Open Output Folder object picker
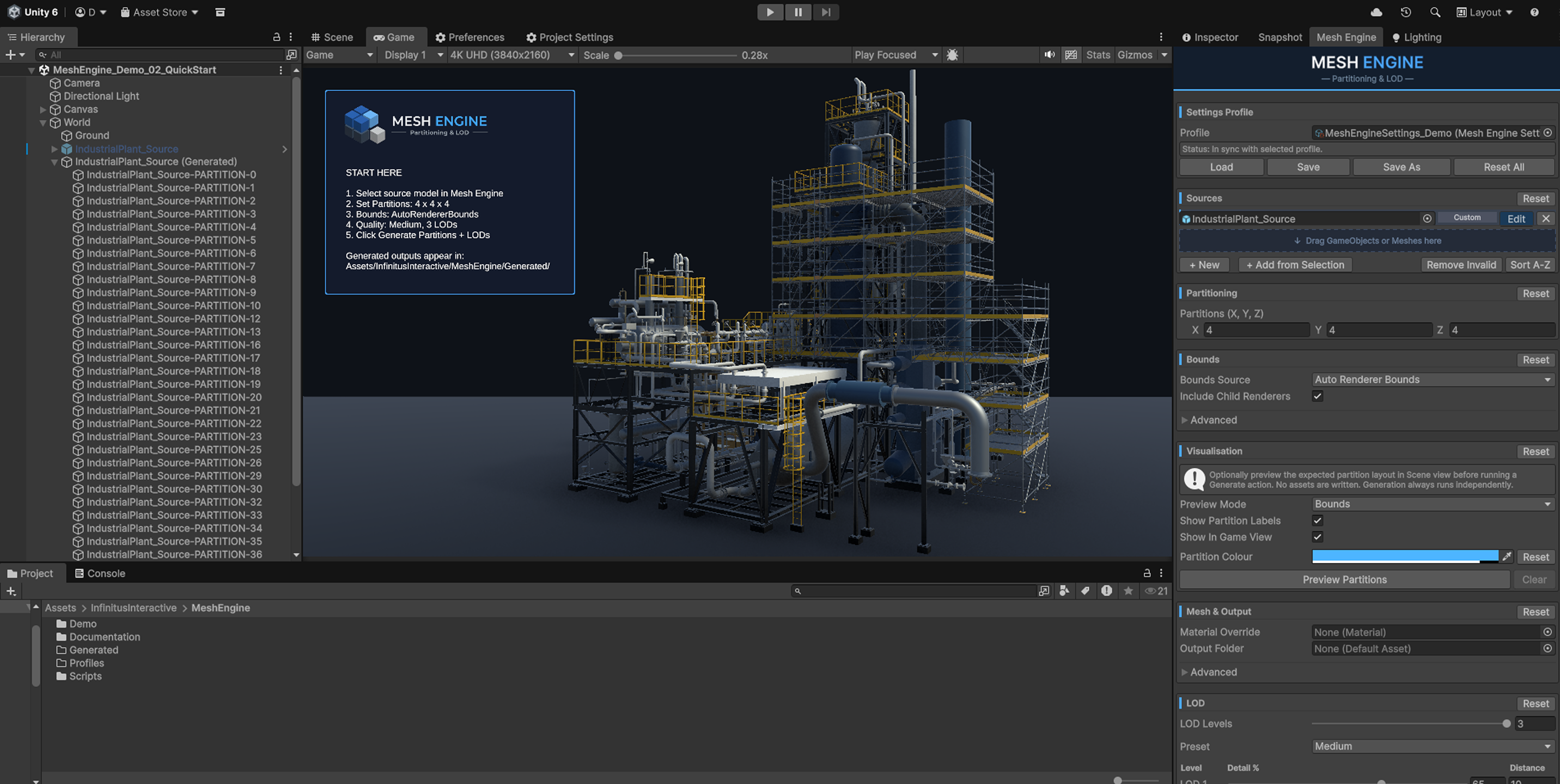1560x784 pixels. (x=1547, y=648)
